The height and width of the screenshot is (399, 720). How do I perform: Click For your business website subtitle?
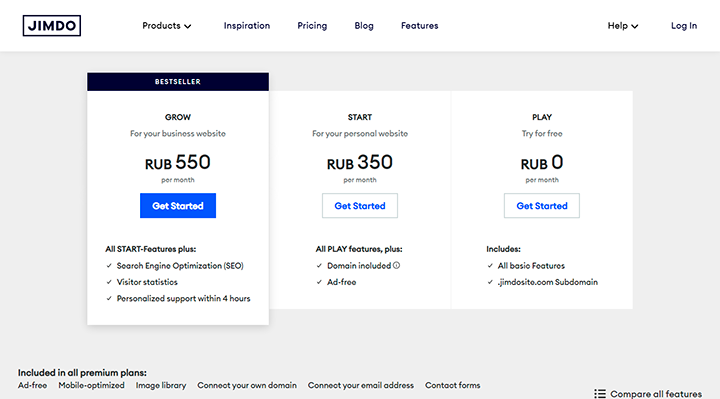click(178, 134)
